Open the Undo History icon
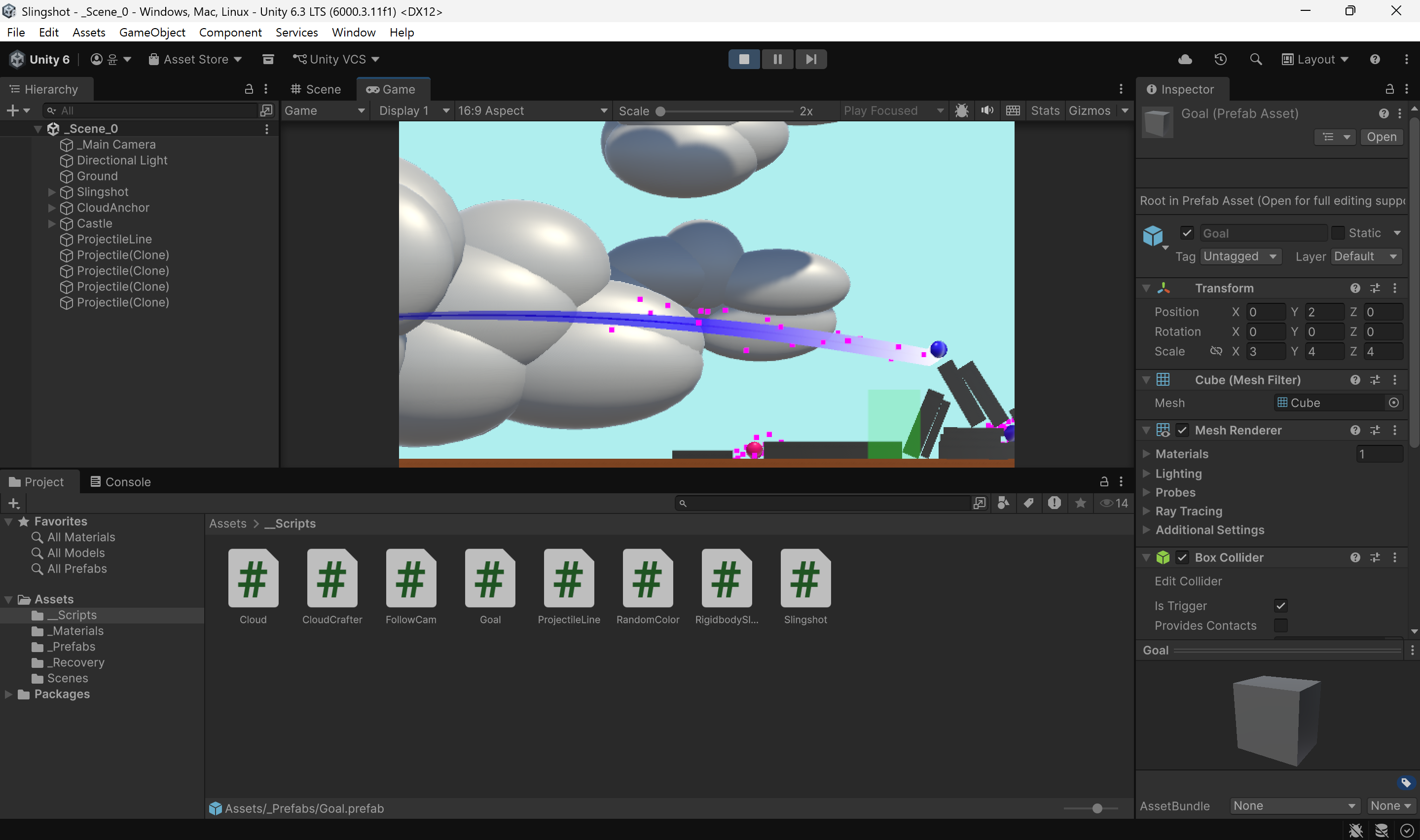 coord(1220,59)
